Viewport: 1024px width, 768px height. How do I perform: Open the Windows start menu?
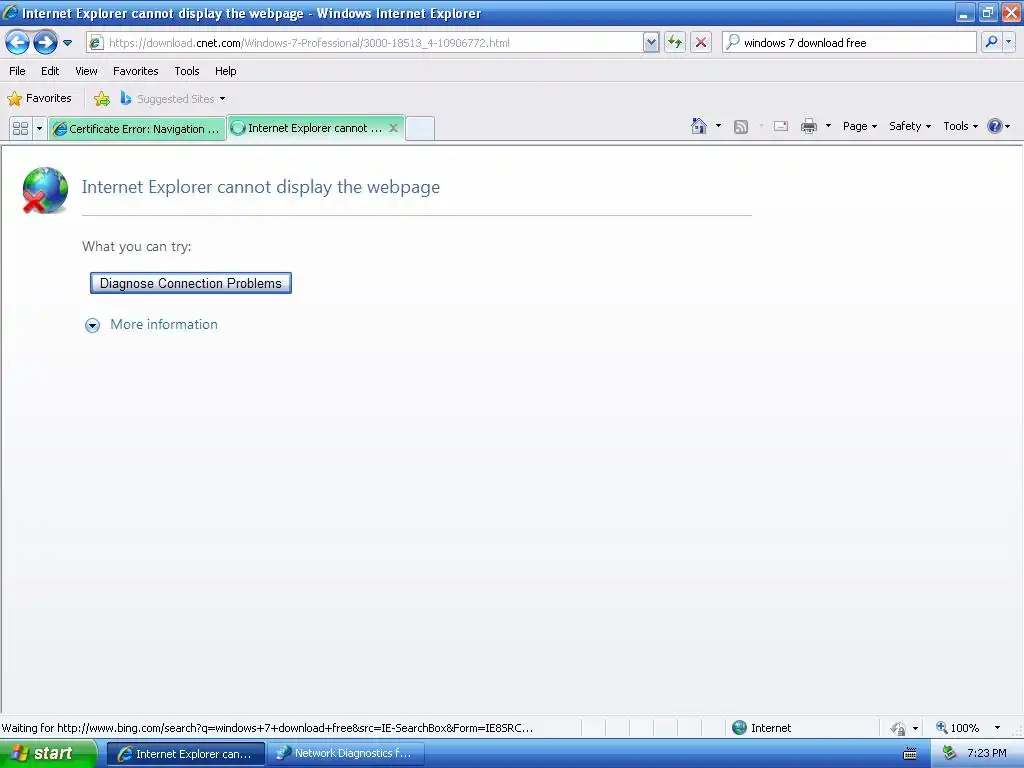[x=49, y=754]
